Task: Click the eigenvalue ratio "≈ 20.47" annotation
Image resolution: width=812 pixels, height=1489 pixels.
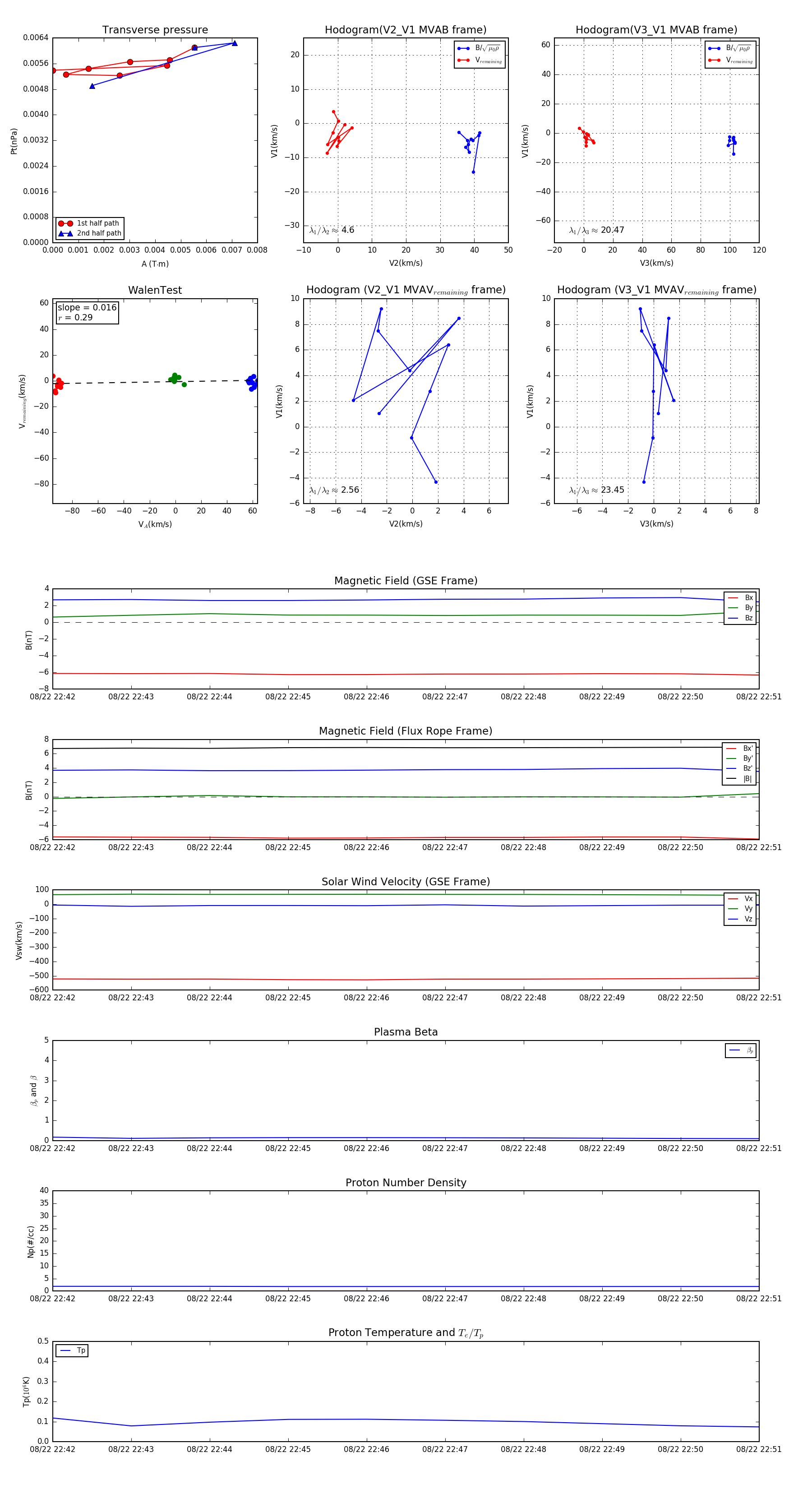Action: [596, 230]
